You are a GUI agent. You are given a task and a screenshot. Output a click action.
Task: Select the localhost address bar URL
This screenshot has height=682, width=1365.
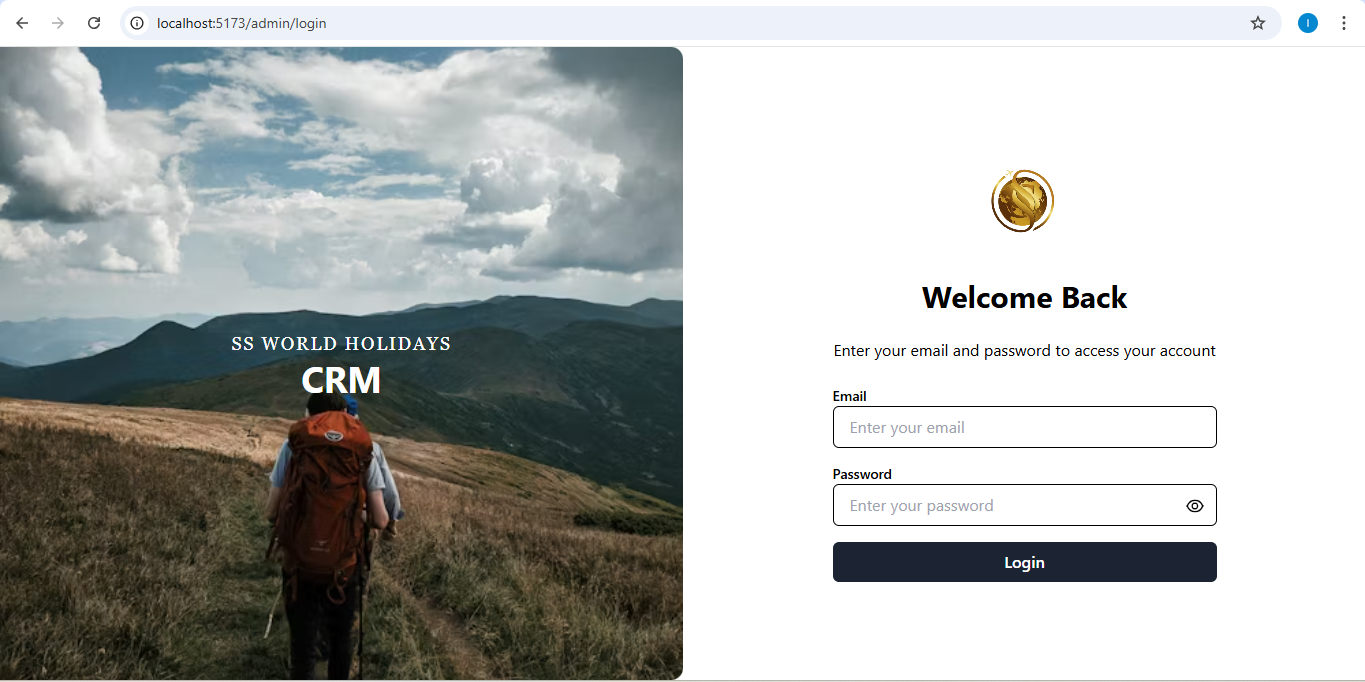pos(241,23)
